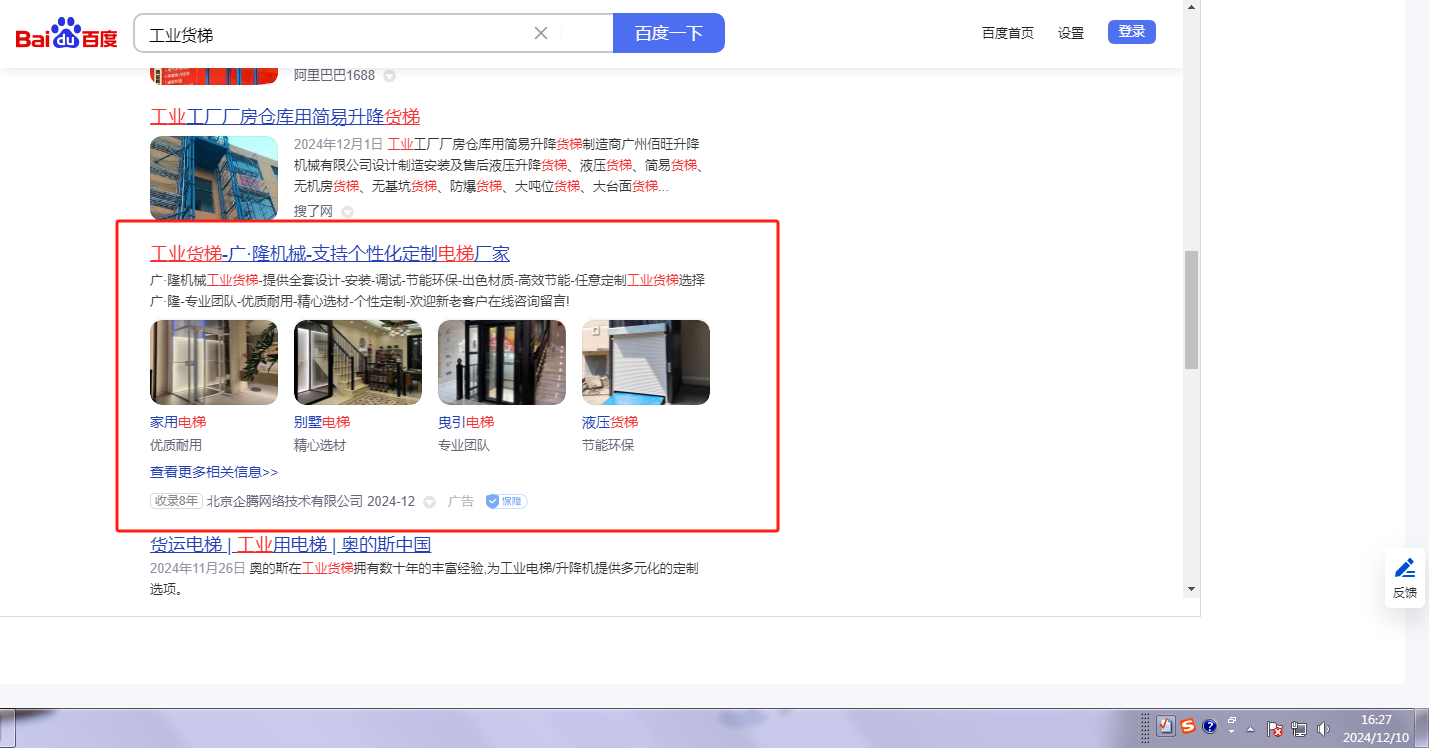Open Action Center flag icon in tray
Screen dimensions: 1429x748
click(x=1274, y=729)
